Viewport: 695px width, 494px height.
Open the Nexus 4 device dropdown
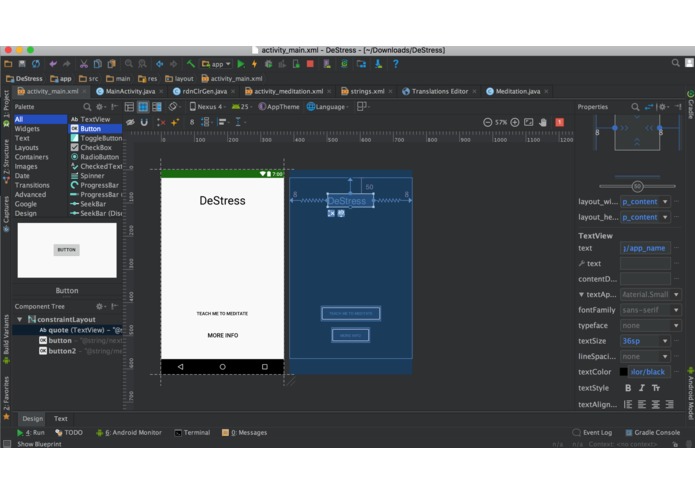pos(207,107)
